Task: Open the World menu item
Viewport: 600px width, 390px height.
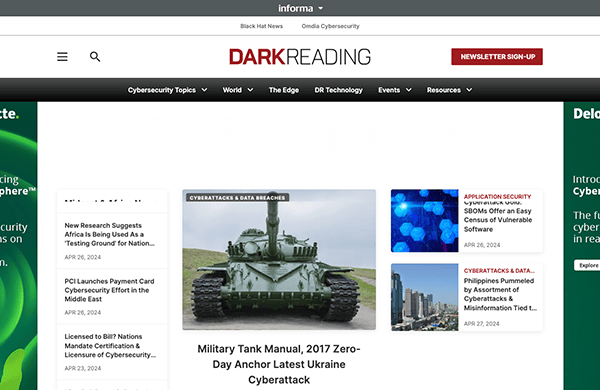Action: pyautogui.click(x=232, y=90)
